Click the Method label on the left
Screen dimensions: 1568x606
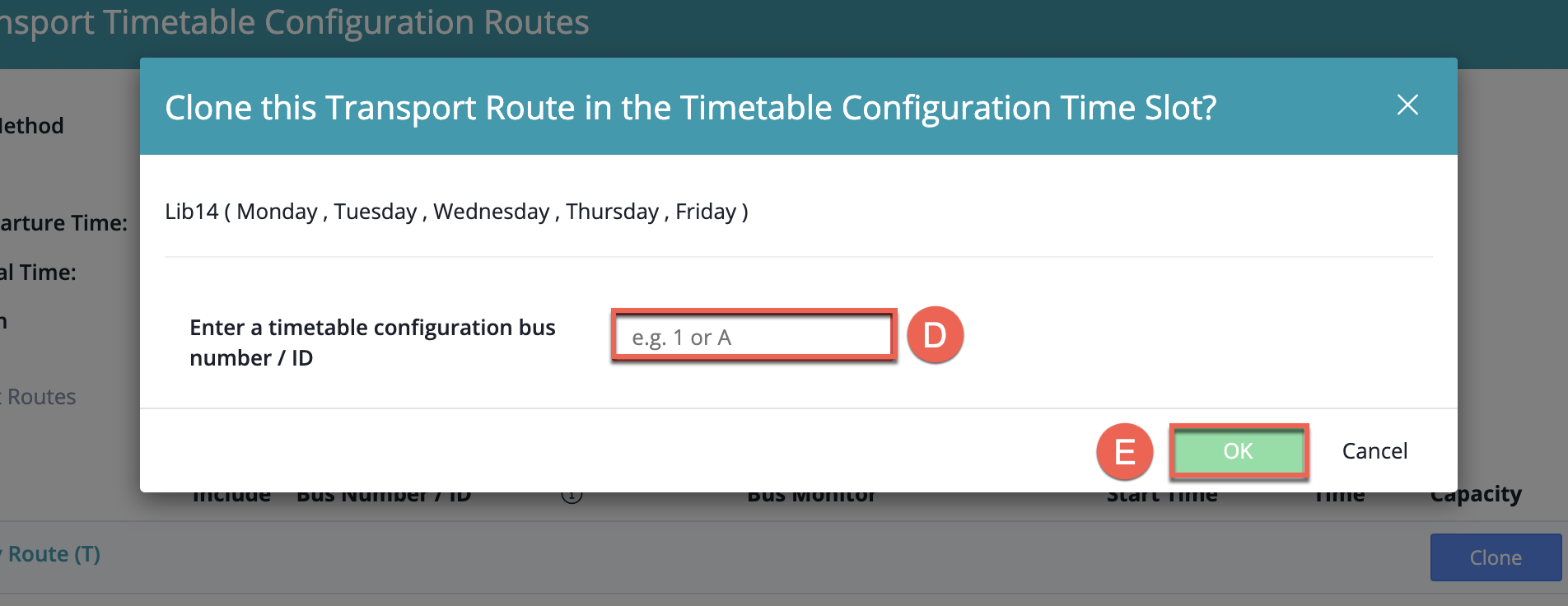(31, 126)
